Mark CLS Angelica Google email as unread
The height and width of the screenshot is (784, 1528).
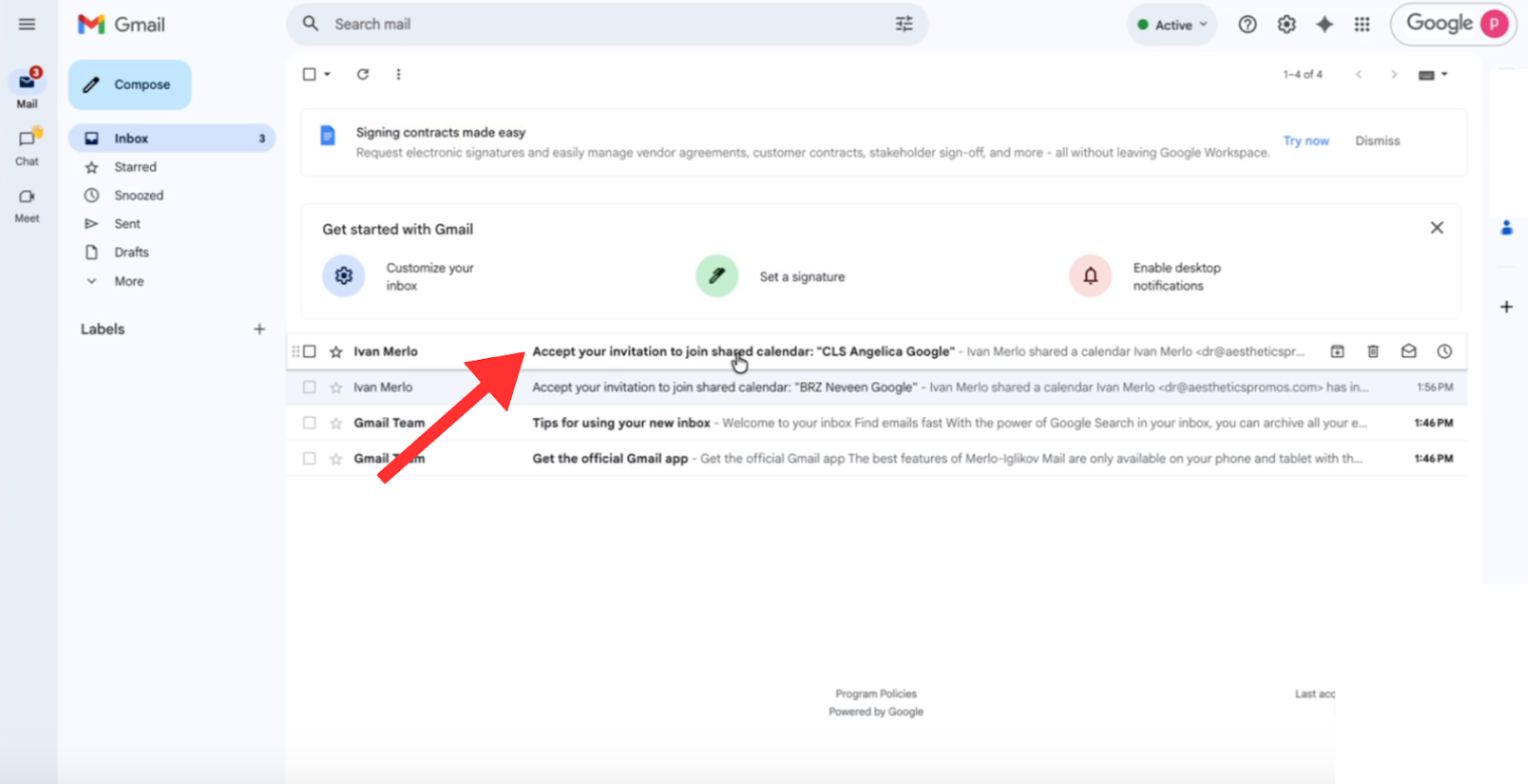1409,351
